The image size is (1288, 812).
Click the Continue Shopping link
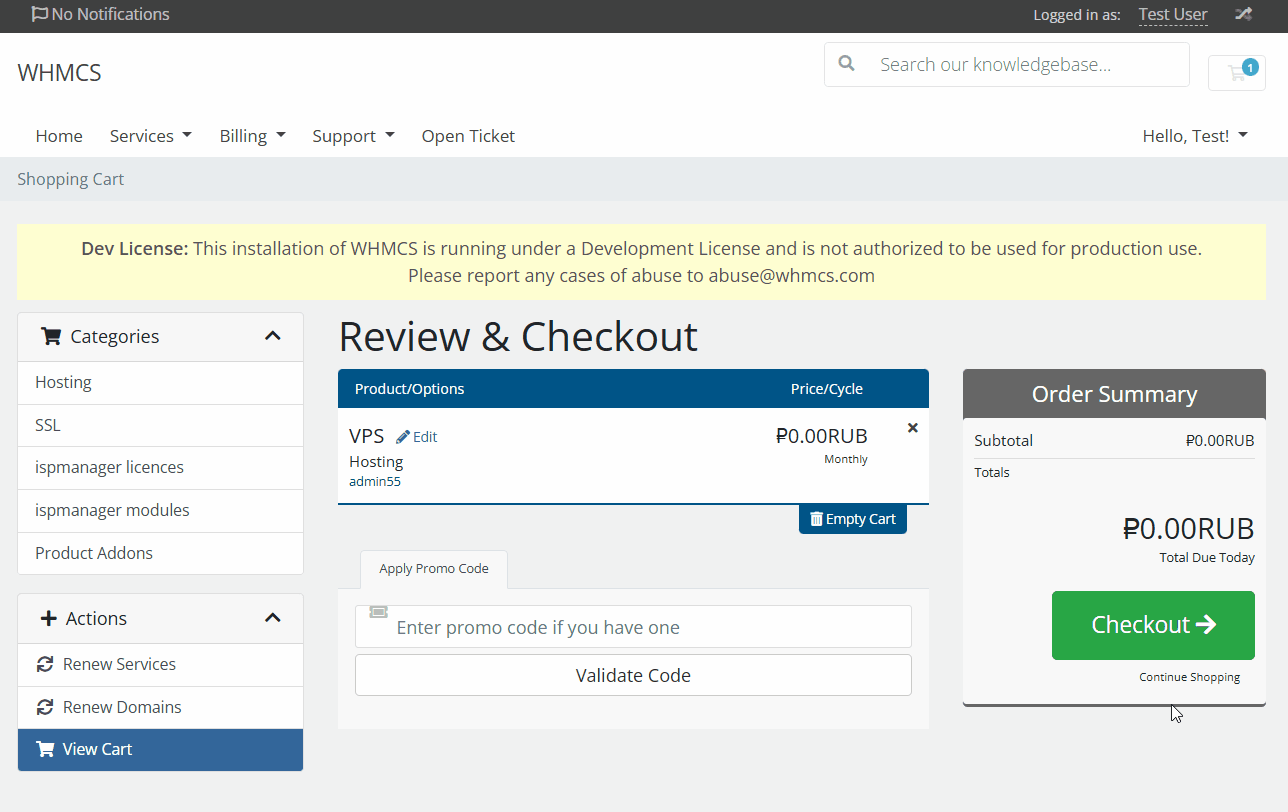point(1189,677)
